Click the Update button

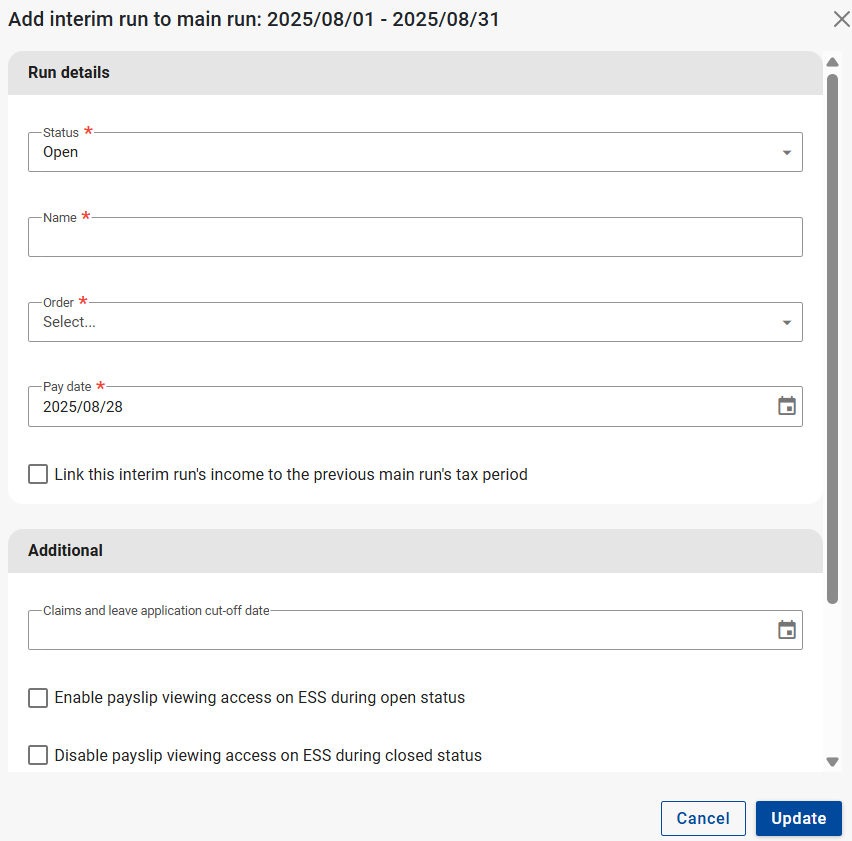pyautogui.click(x=798, y=818)
